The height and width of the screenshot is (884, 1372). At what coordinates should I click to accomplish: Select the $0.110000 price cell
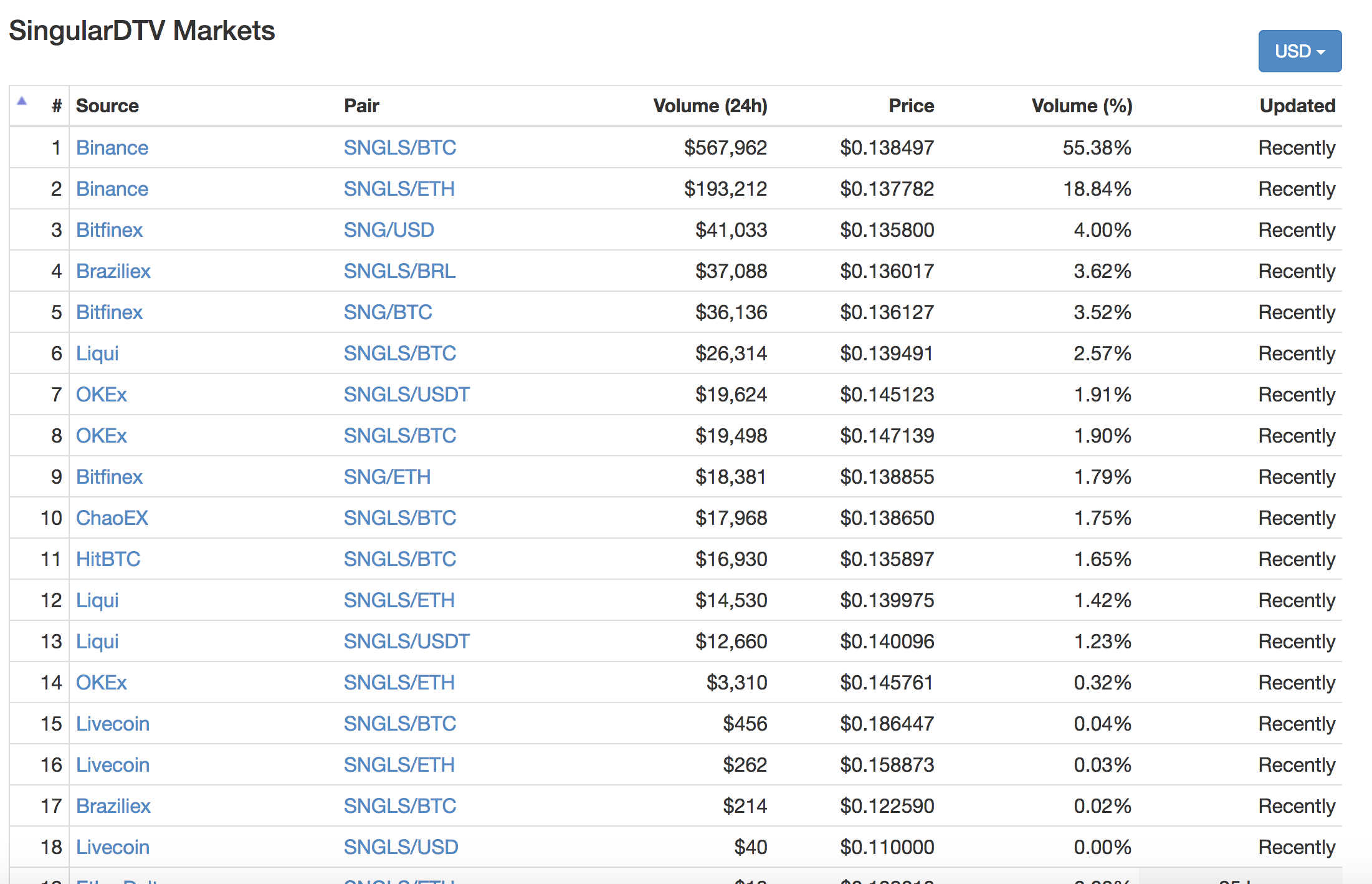coord(887,847)
